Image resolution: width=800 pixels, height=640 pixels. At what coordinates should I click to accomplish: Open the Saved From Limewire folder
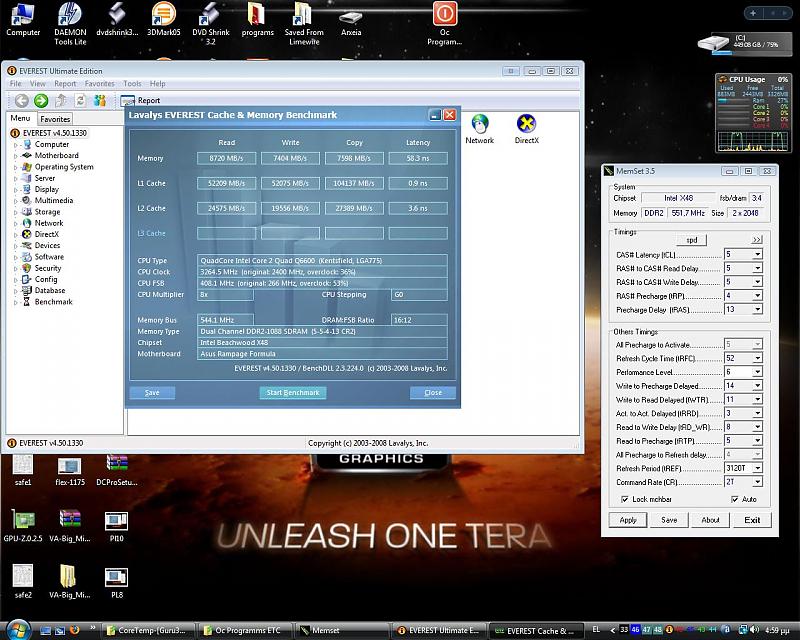coord(304,23)
